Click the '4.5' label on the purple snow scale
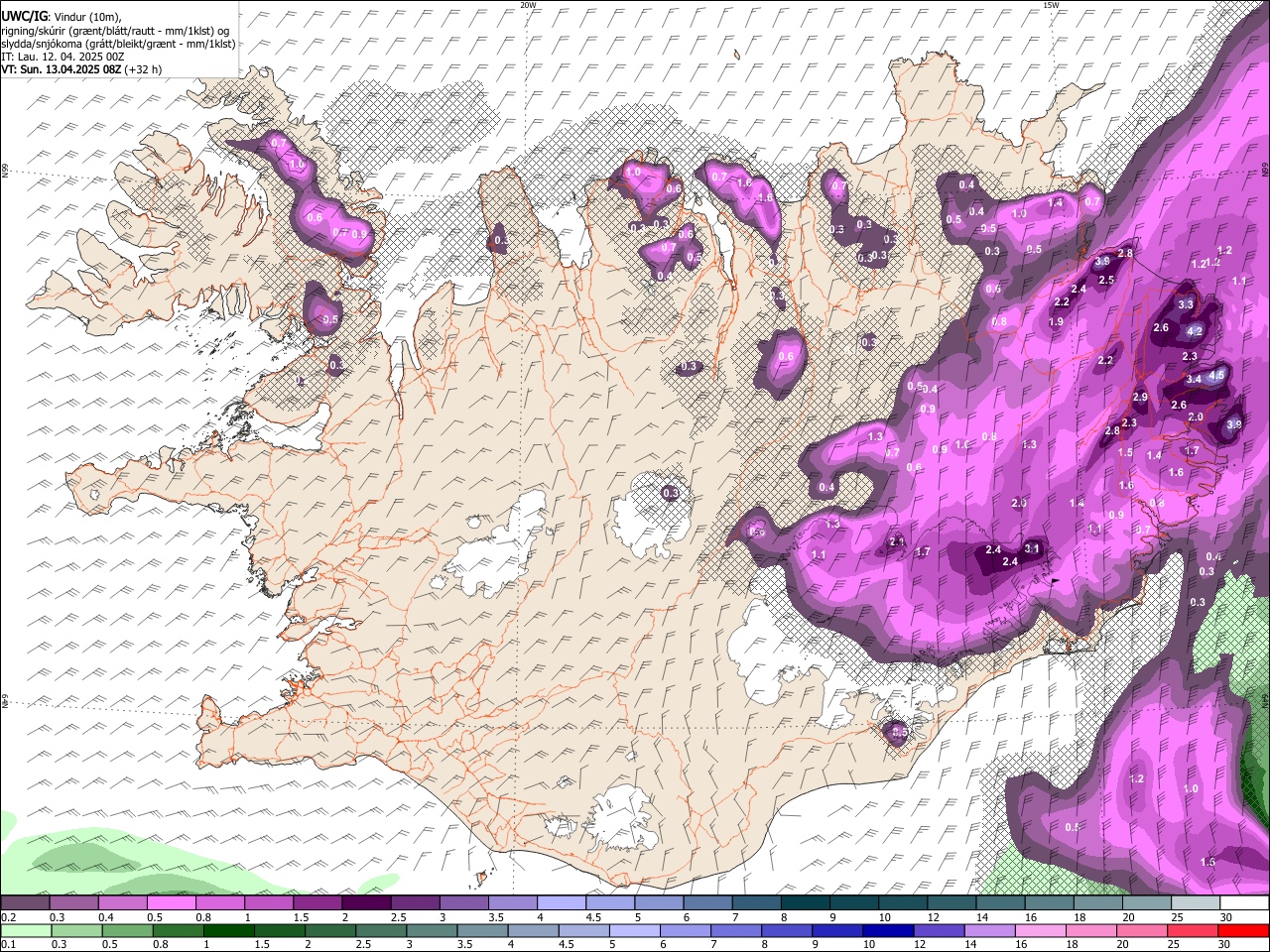Image resolution: width=1270 pixels, height=952 pixels. (593, 918)
